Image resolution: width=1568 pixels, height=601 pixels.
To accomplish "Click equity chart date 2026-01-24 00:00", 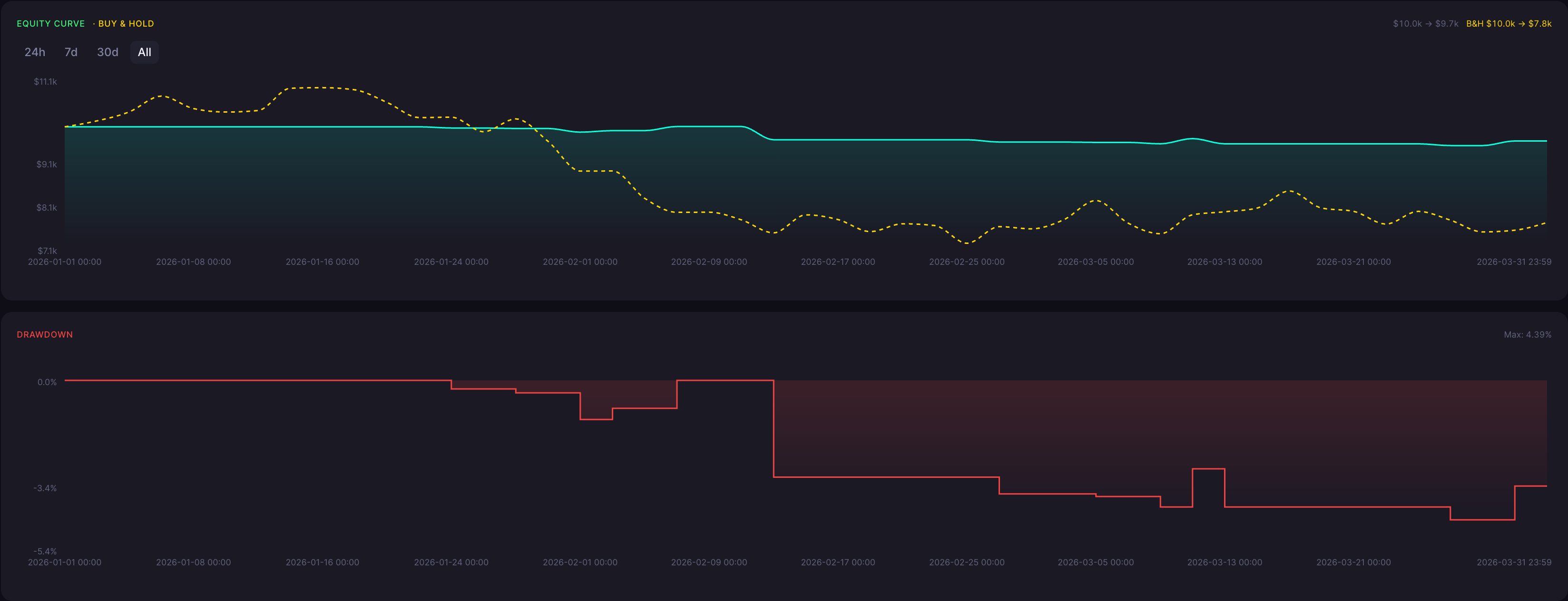I will [451, 262].
